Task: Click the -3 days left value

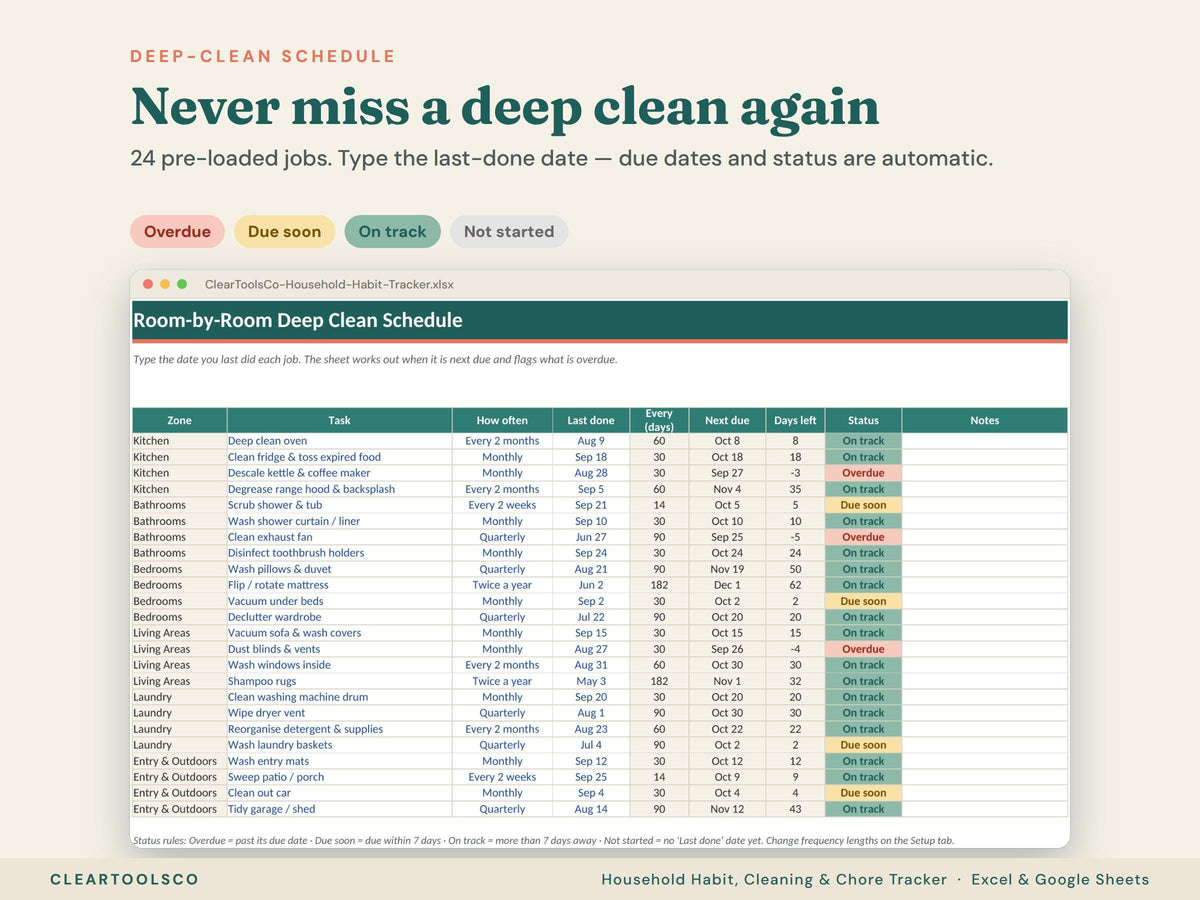Action: click(795, 473)
